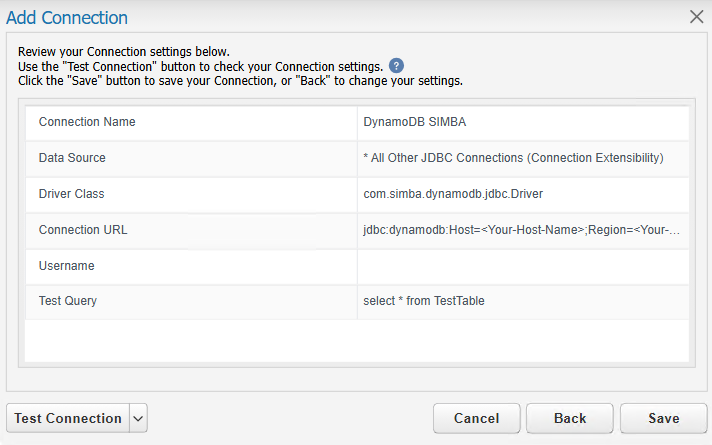
Task: Save the DynamoDB SIMBA connection
Action: pos(663,418)
